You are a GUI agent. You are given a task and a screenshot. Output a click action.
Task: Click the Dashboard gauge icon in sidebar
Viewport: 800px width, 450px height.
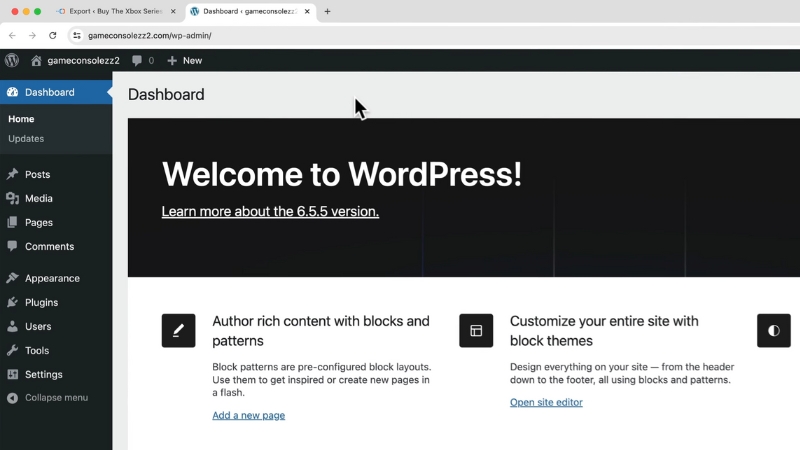(x=12, y=92)
